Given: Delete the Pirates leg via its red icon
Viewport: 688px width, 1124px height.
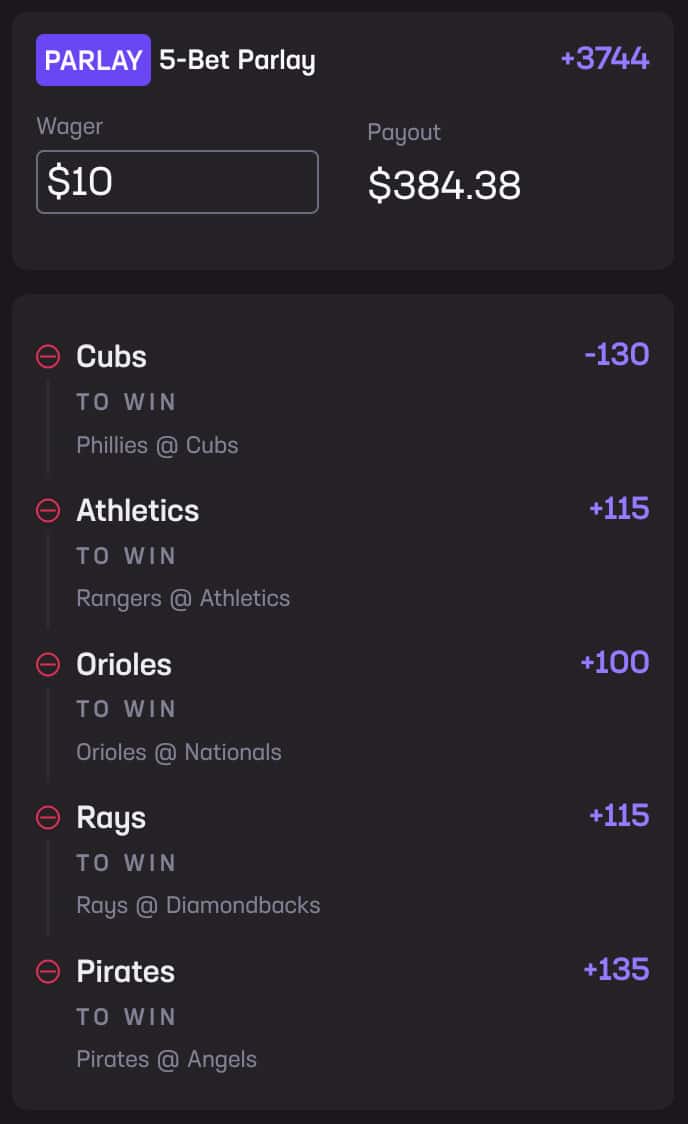Looking at the screenshot, I should (x=48, y=971).
